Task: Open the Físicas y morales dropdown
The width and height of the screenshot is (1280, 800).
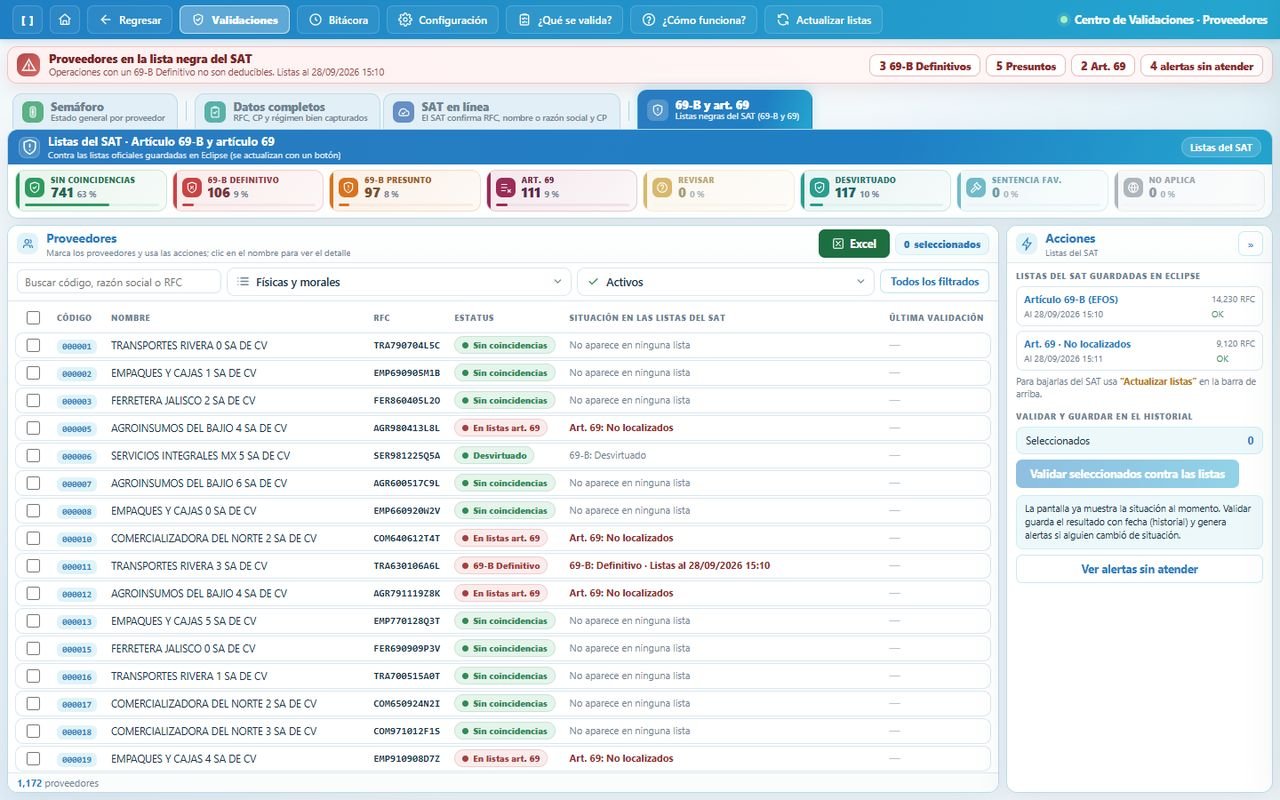Action: (x=399, y=282)
